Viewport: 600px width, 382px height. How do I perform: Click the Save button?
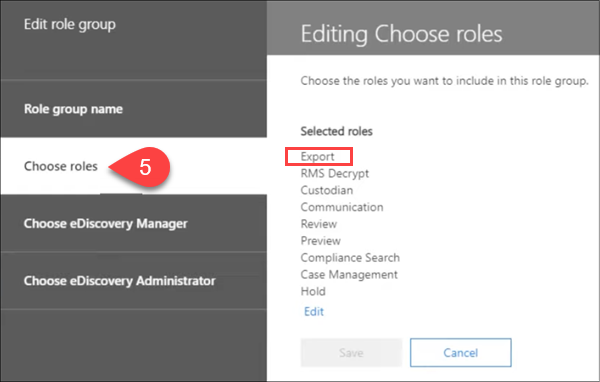[351, 353]
